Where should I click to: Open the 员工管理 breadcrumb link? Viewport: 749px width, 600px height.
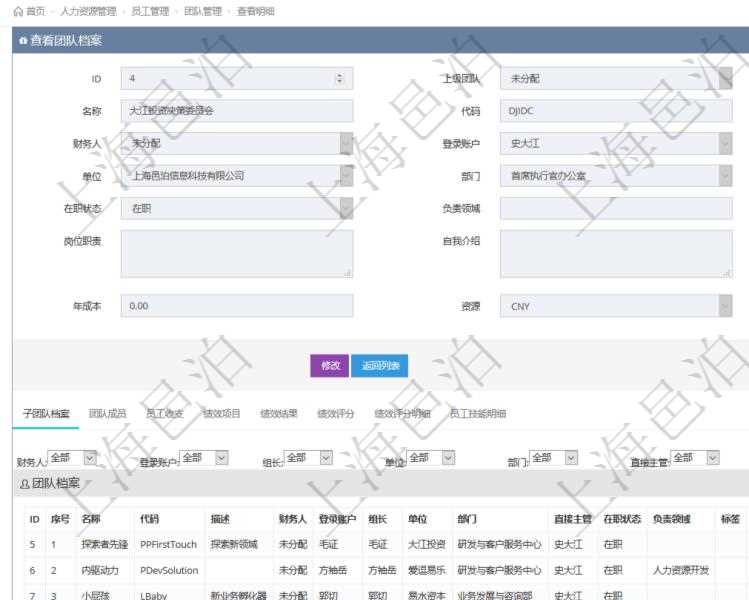coord(150,11)
